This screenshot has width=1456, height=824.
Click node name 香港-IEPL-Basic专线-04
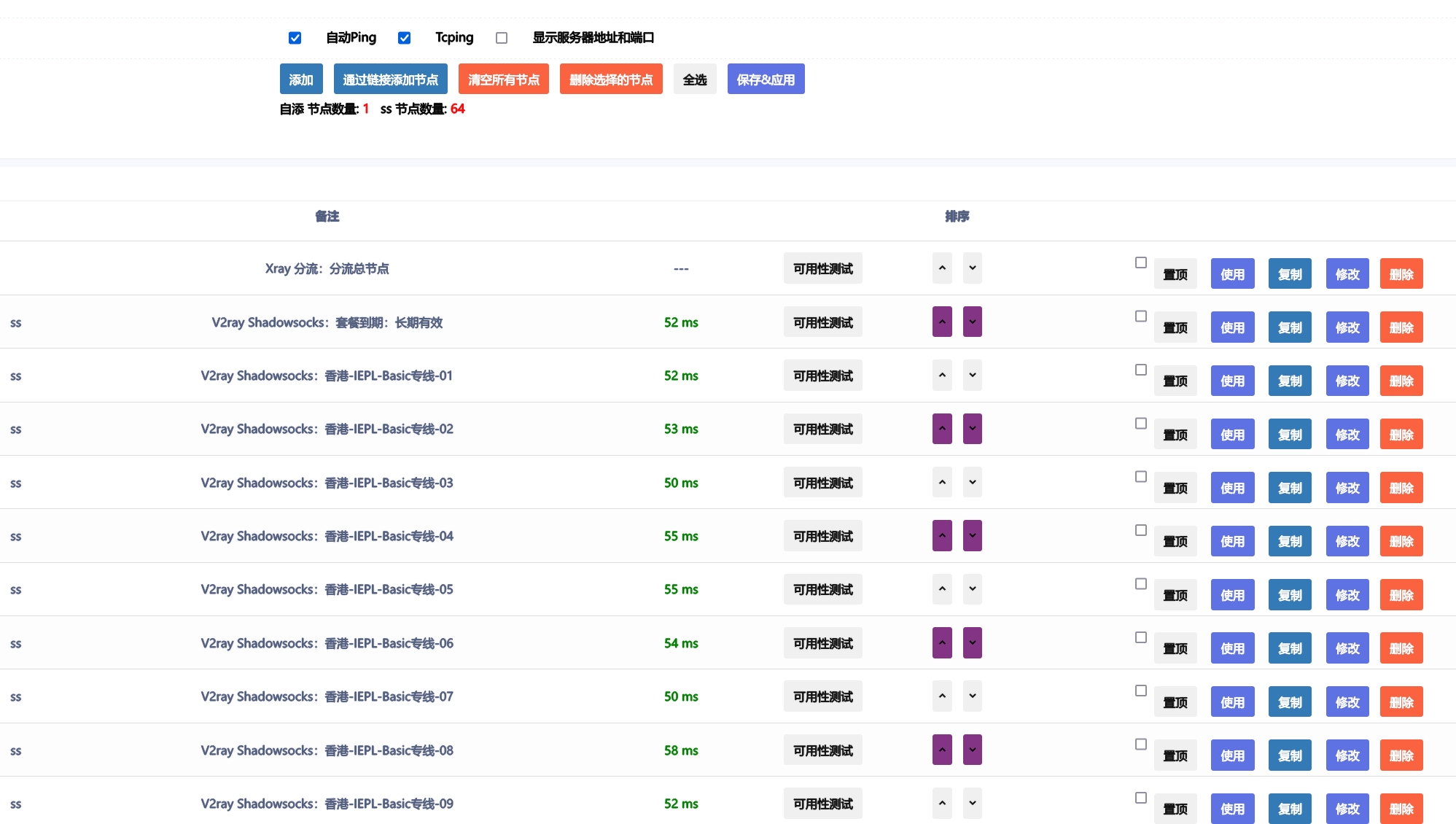327,536
